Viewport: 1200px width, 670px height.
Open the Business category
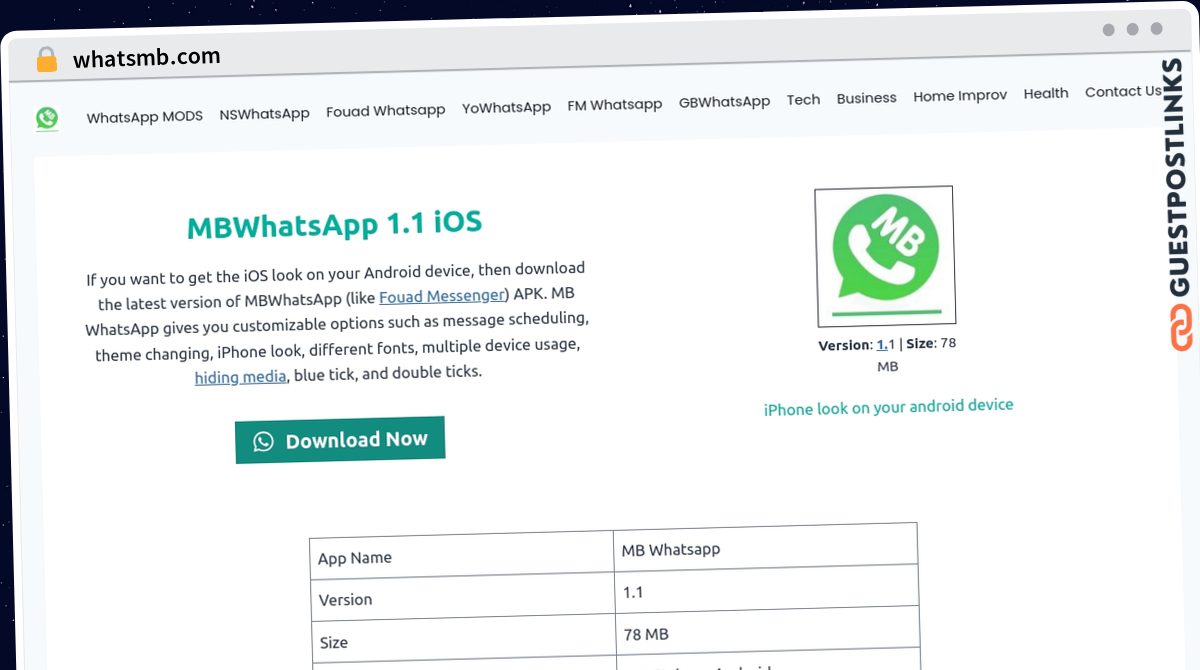(x=867, y=98)
